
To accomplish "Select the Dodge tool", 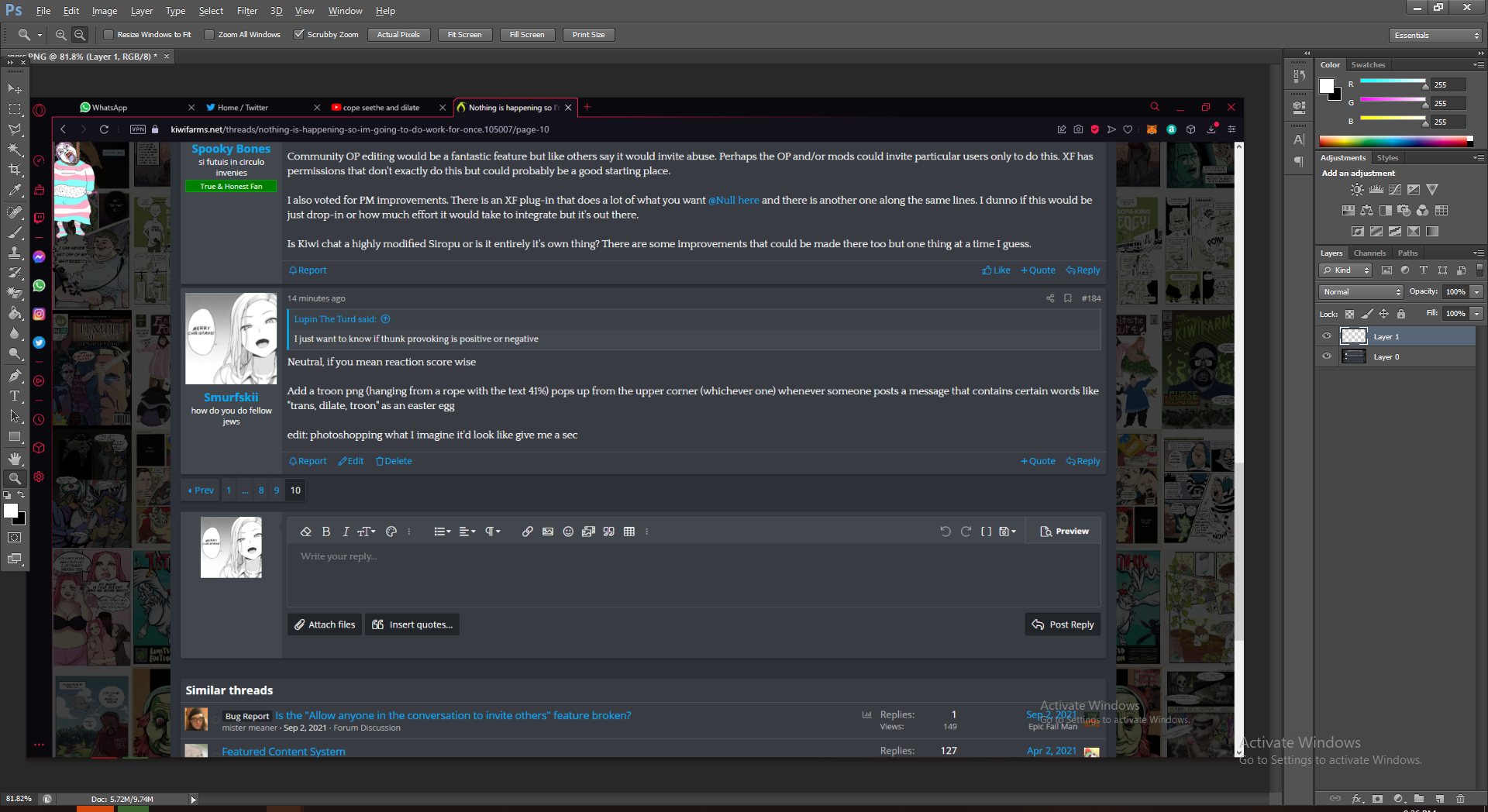I will click(15, 353).
